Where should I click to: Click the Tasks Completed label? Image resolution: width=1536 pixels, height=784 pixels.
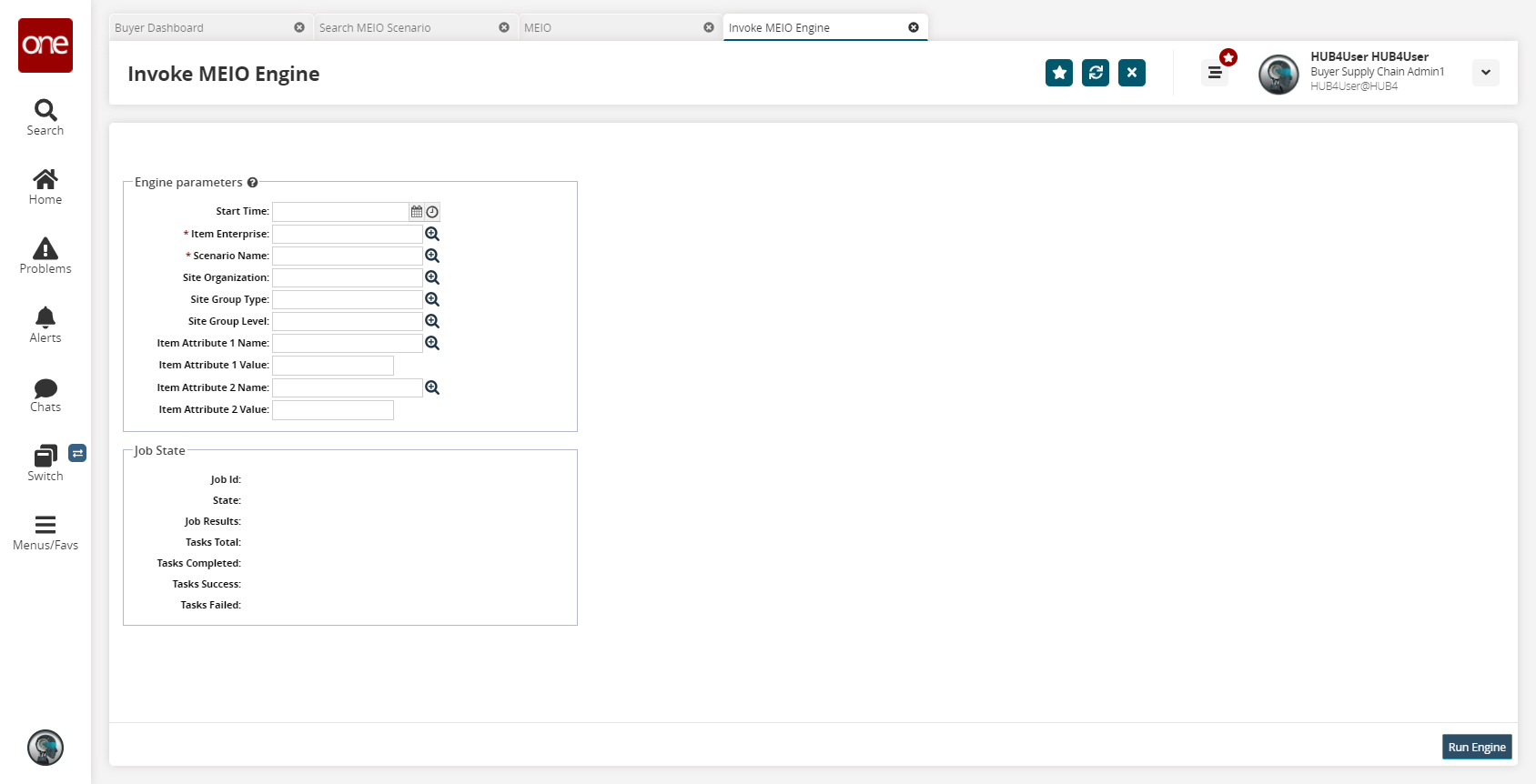pyautogui.click(x=198, y=563)
